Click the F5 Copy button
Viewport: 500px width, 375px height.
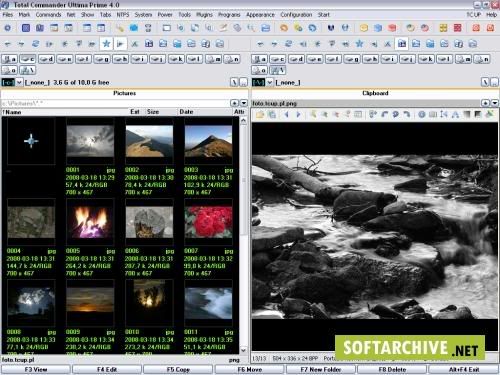point(178,369)
